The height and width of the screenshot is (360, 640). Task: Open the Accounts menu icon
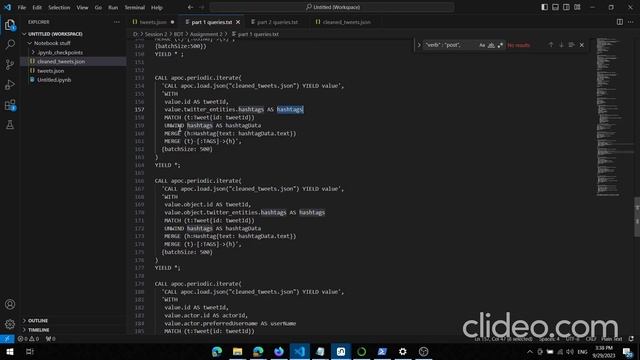click(10, 304)
